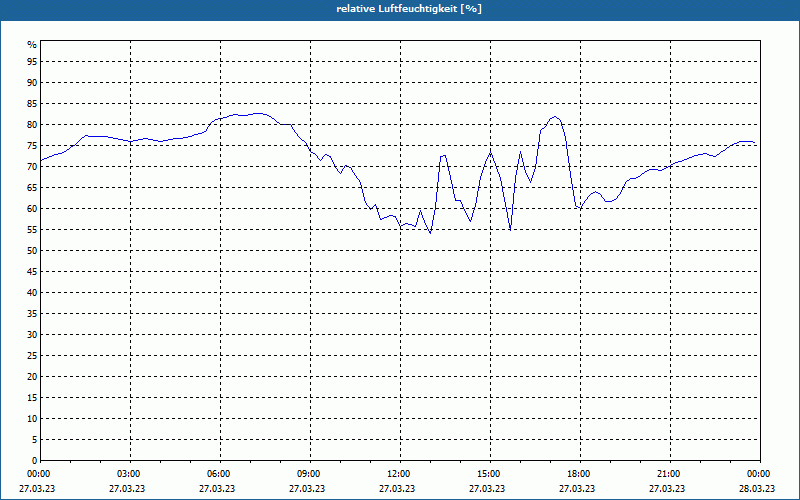The image size is (800, 500).
Task: Click the date label 28.03.23
Action: pos(757,488)
